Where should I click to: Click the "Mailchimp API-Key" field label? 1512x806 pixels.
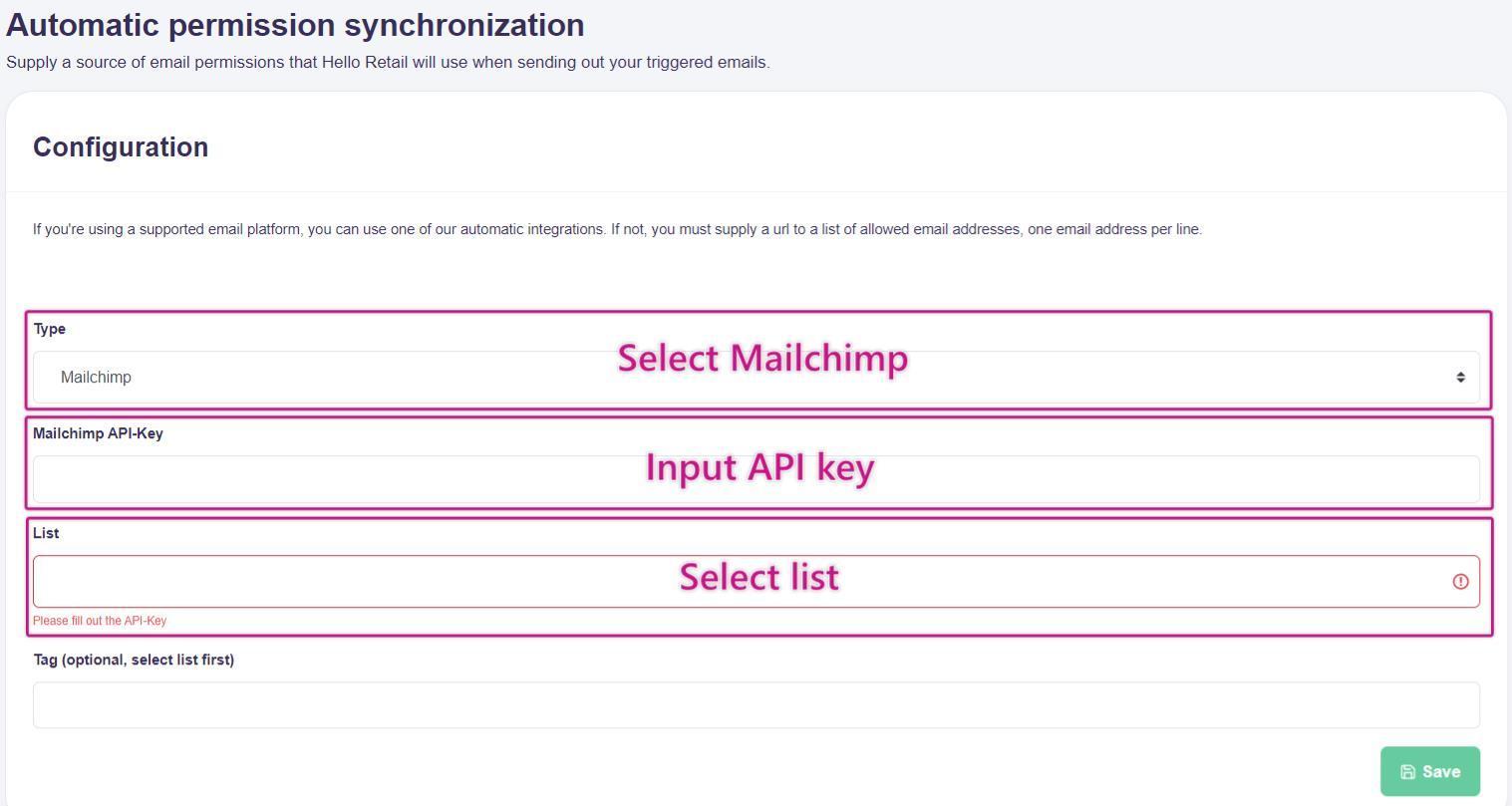click(98, 433)
